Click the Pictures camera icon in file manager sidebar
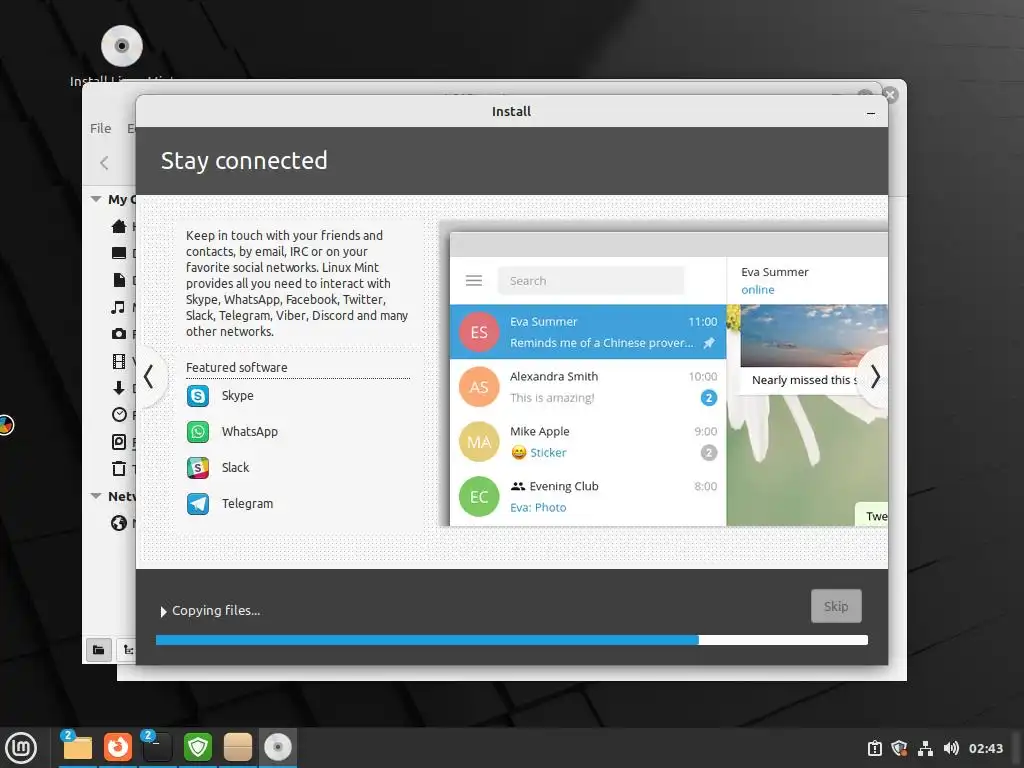The height and width of the screenshot is (768, 1024). tap(119, 334)
